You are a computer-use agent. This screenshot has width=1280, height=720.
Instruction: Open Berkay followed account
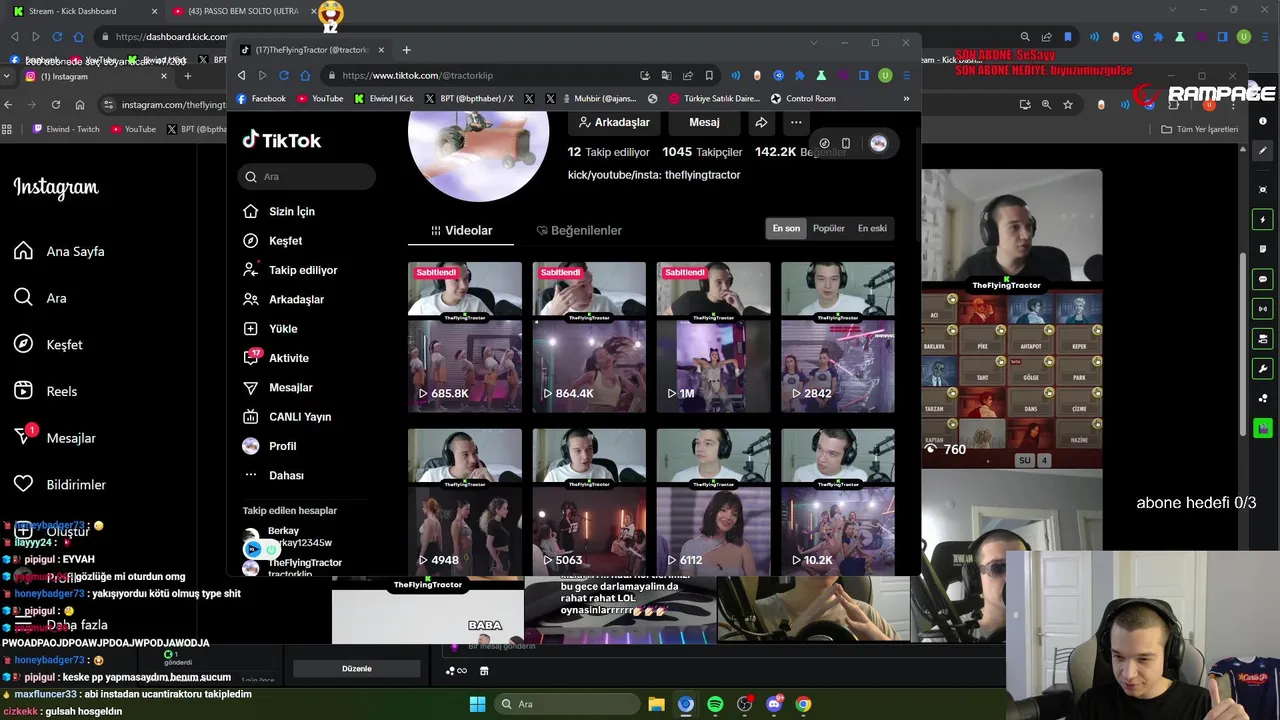pos(290,537)
